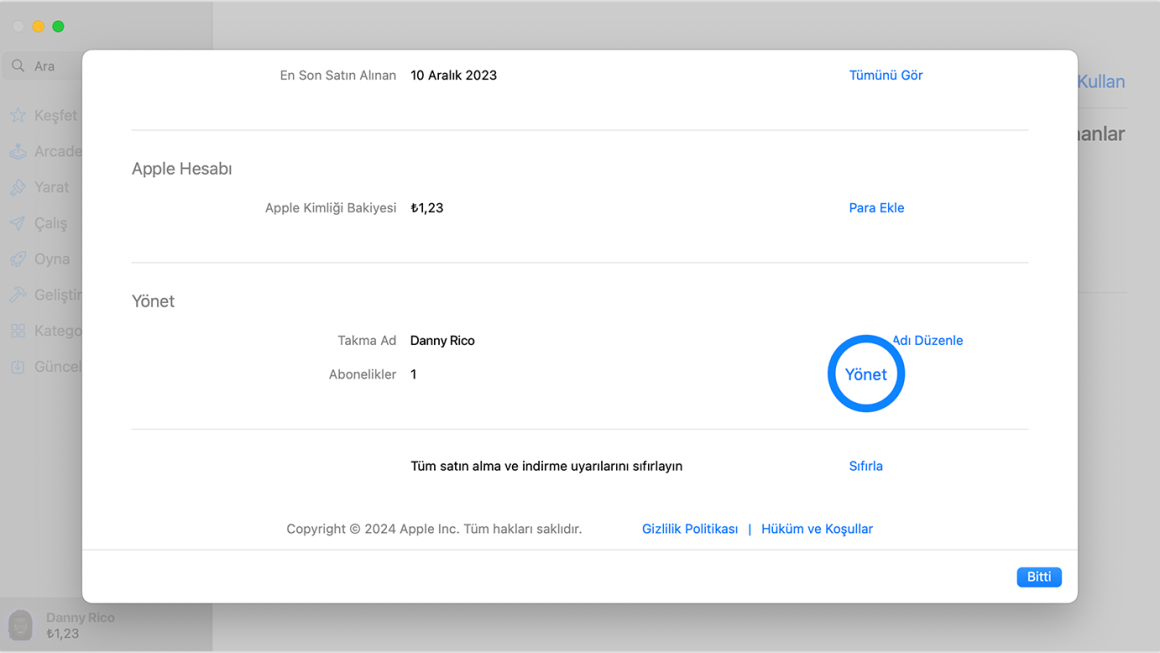Click the Danny Rico nickname value
Image resolution: width=1160 pixels, height=653 pixels.
point(442,340)
